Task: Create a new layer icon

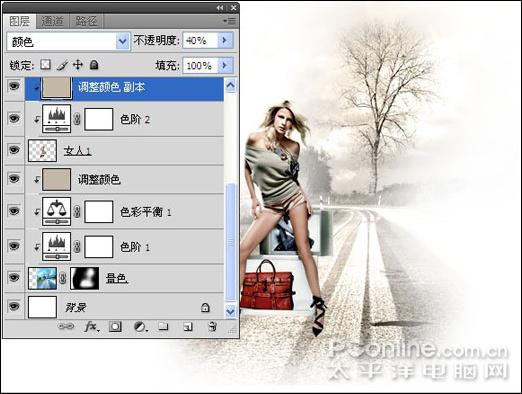Action: coord(188,326)
